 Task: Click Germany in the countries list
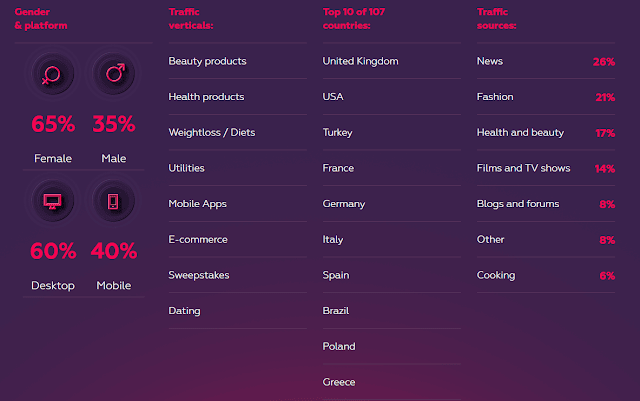coord(344,204)
